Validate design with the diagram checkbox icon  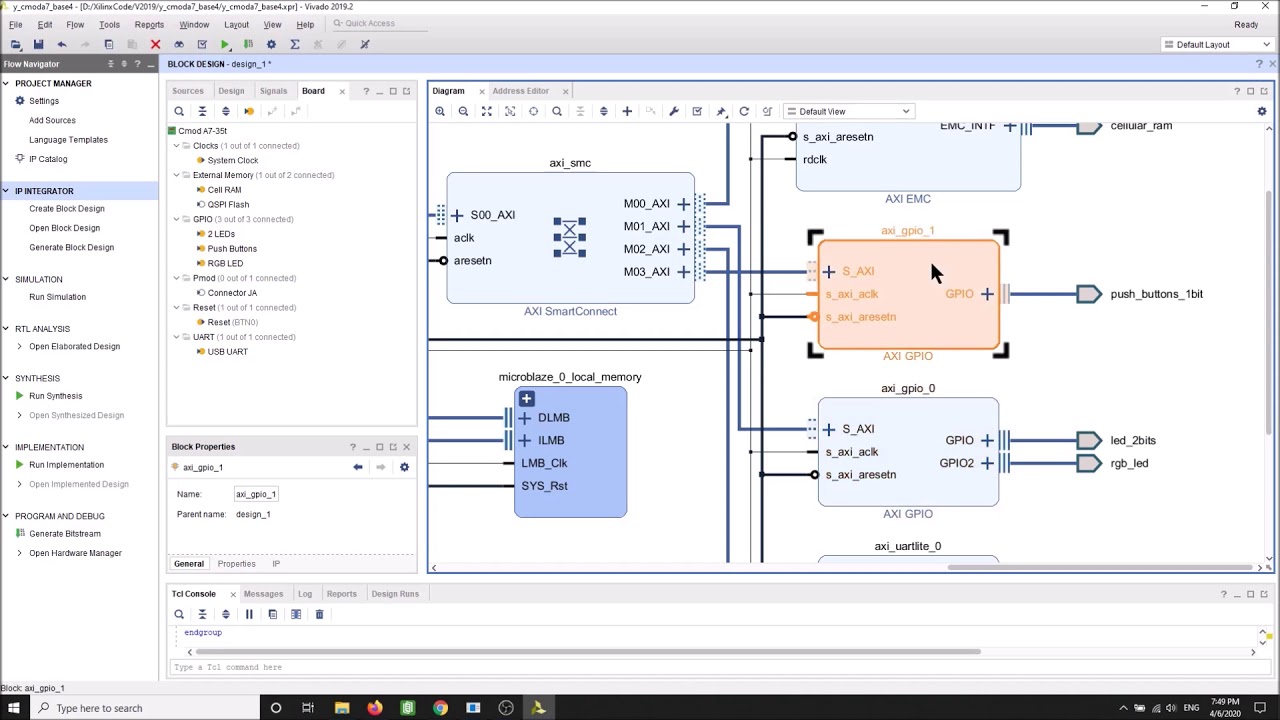click(697, 111)
